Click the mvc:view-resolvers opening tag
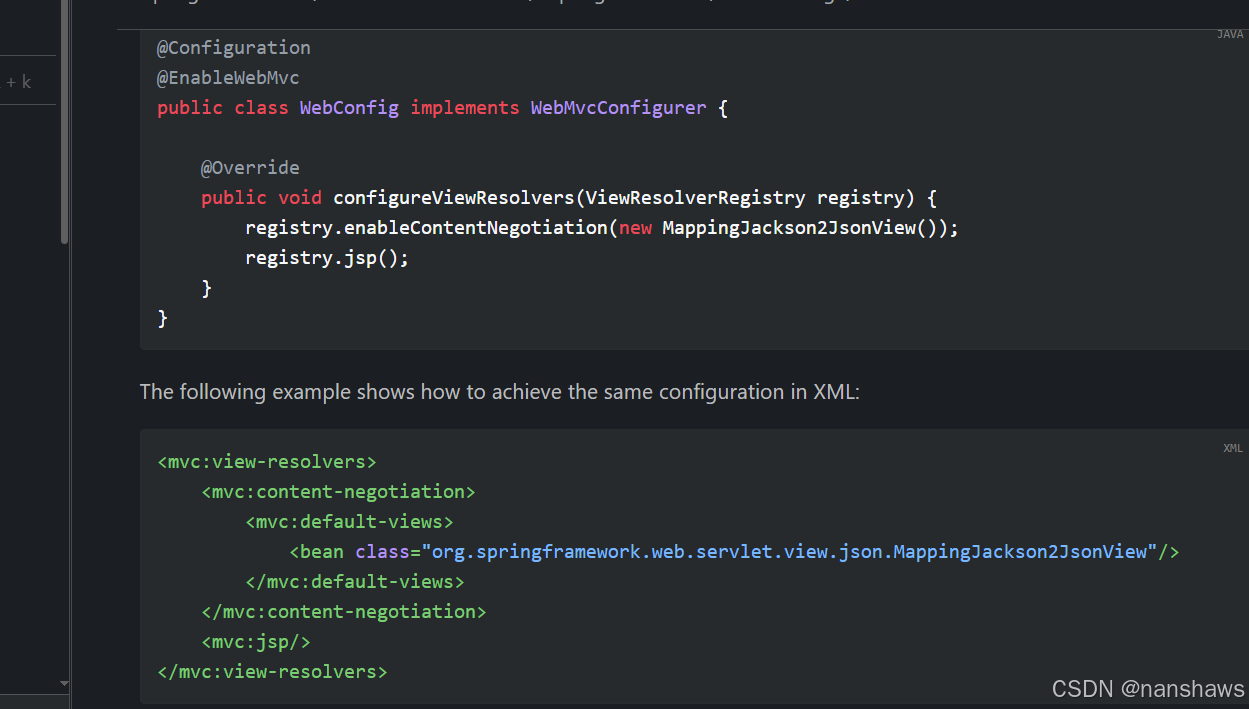The width and height of the screenshot is (1249, 709). (x=266, y=461)
